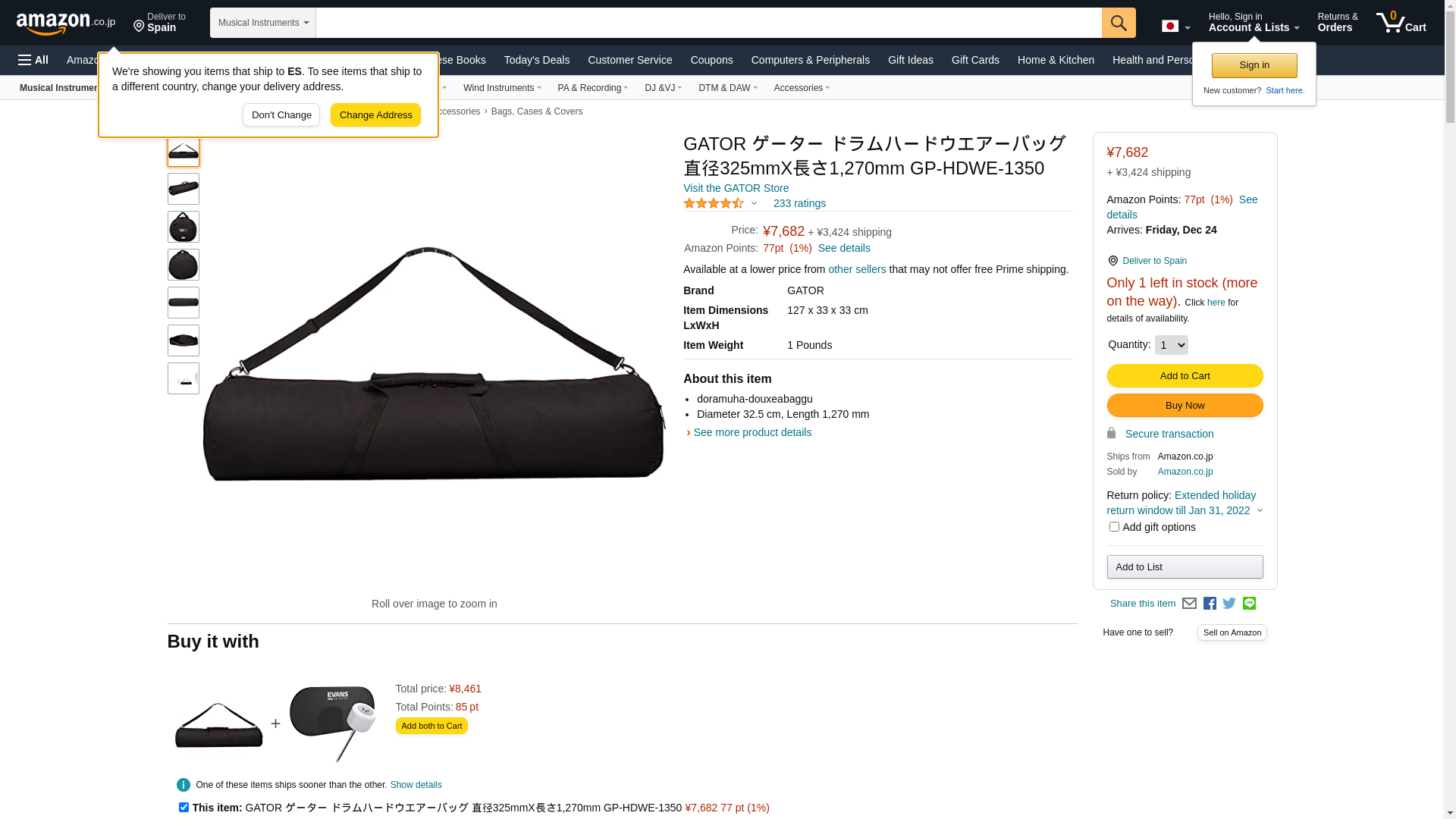Click Japan flag language selector
The image size is (1456, 819).
[1175, 27]
